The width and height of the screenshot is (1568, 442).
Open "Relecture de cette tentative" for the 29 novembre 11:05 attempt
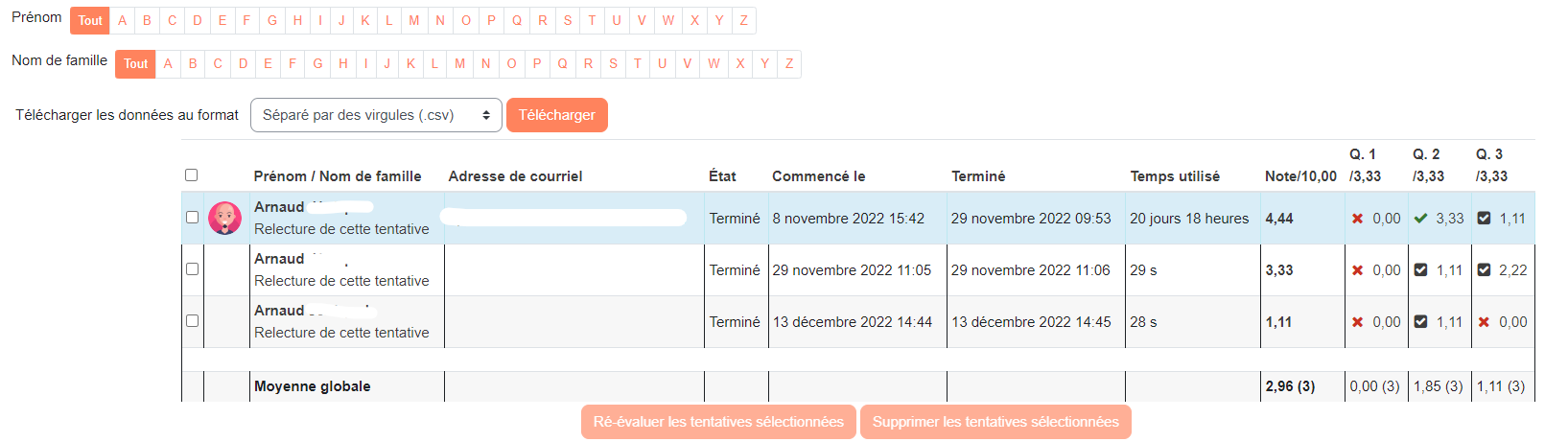pos(341,281)
